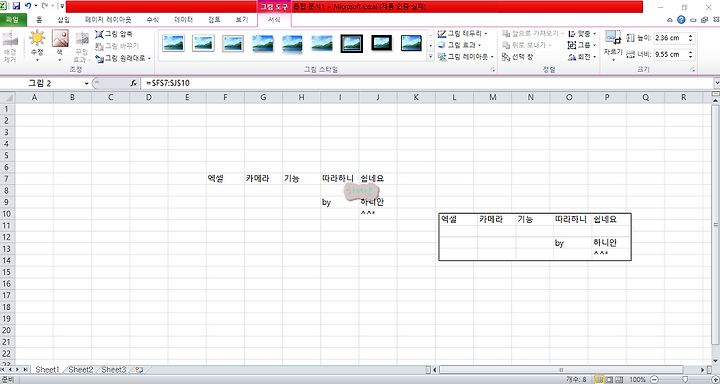Select row 7 header
This screenshot has height=384, width=720.
7,179
